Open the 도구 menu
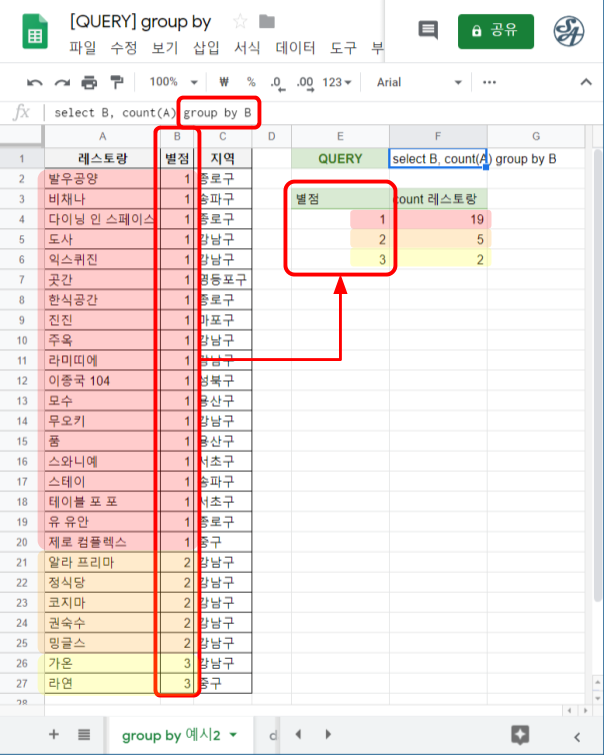The height and width of the screenshot is (755, 604). [x=343, y=48]
